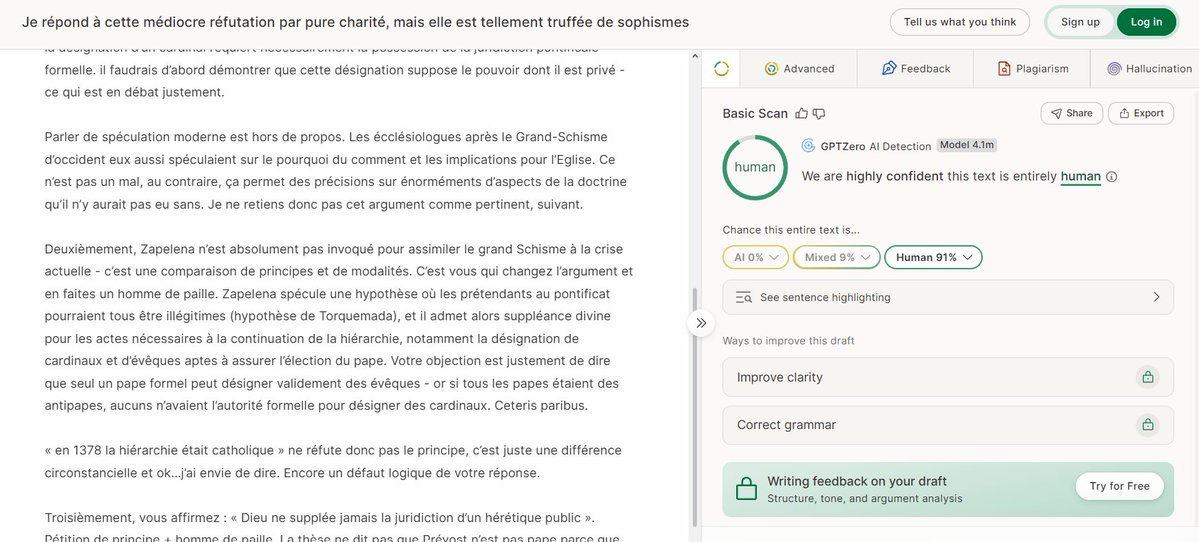Image resolution: width=1199 pixels, height=542 pixels.
Task: Click the document text scrollbar
Action: pyautogui.click(x=695, y=405)
